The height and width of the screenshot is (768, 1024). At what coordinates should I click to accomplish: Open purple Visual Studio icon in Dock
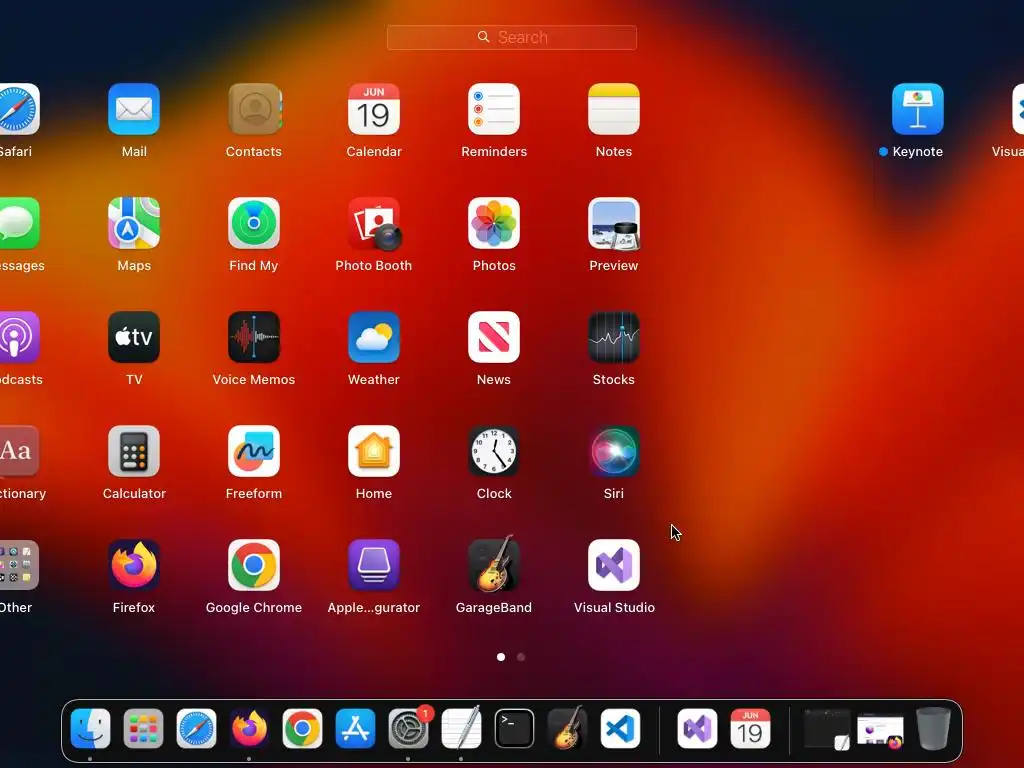pyautogui.click(x=697, y=728)
